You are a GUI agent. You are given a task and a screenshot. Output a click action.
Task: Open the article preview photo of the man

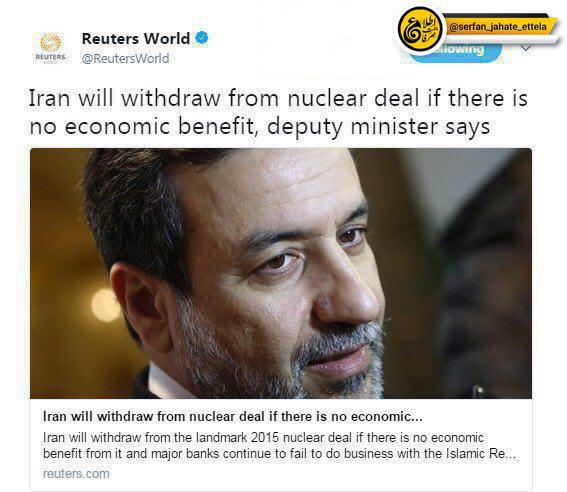click(281, 273)
